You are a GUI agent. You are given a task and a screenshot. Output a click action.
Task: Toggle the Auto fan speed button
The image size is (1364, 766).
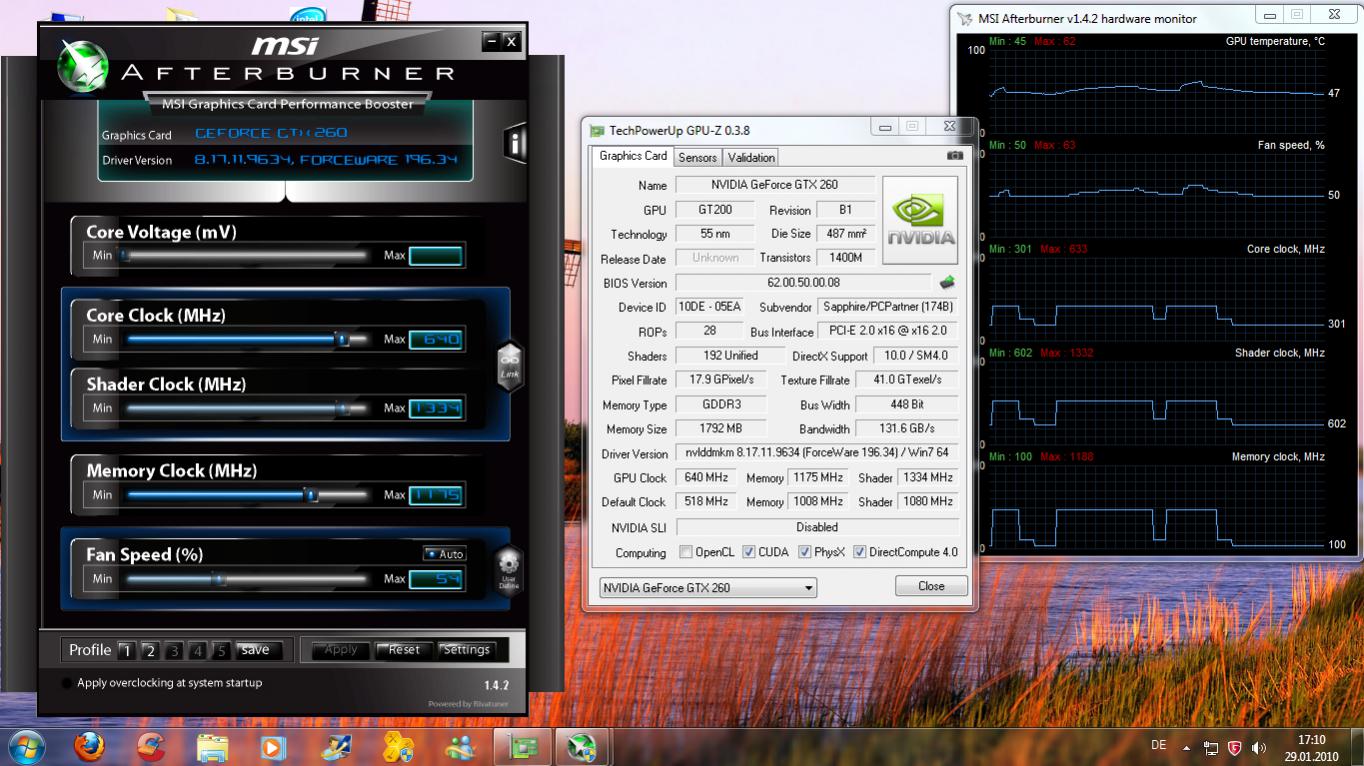coord(445,554)
